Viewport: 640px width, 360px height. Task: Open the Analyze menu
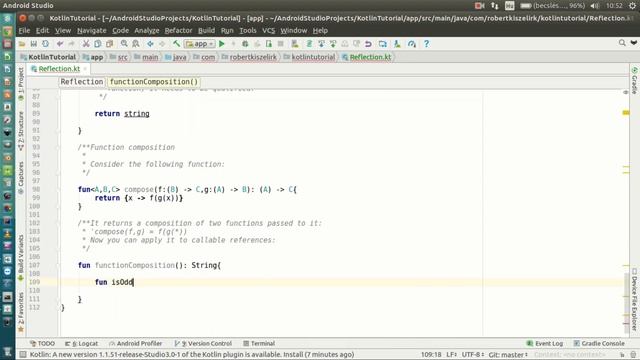[147, 31]
